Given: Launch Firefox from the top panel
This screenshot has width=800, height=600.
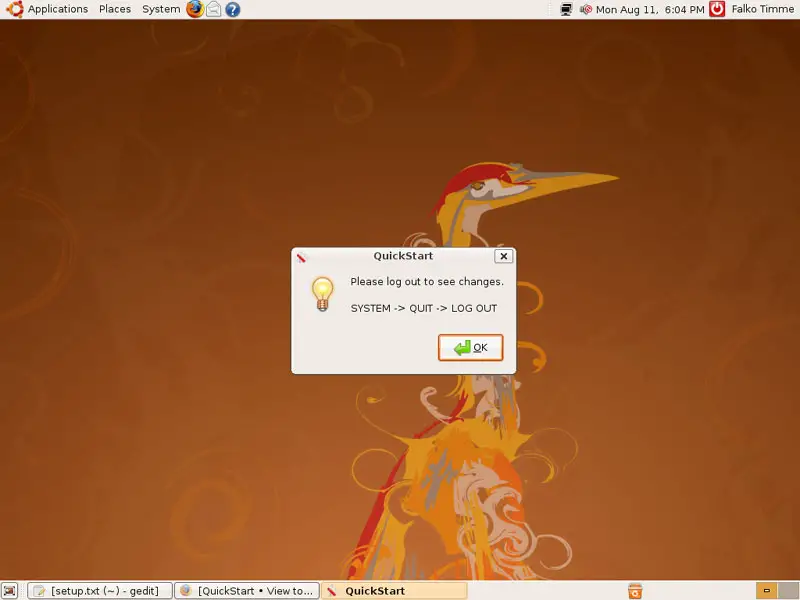Looking at the screenshot, I should tap(194, 9).
